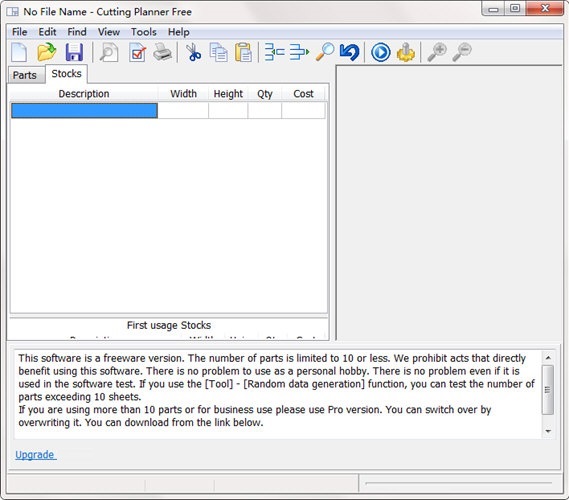
Task: Click the Height column header
Action: pyautogui.click(x=228, y=94)
